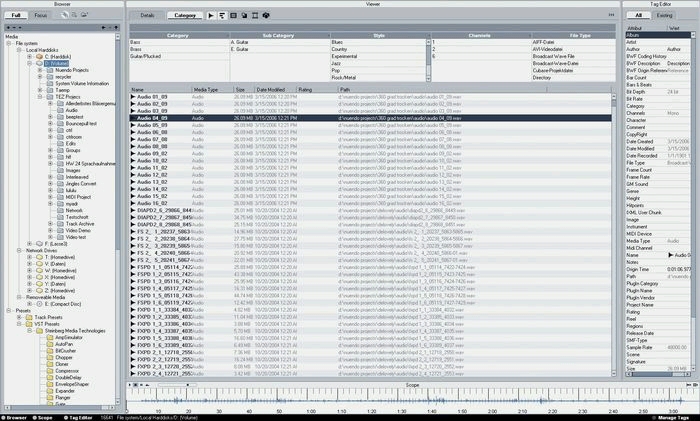Image resolution: width=700 pixels, height=421 pixels.
Task: Click the Sub Category filter header
Action: click(x=280, y=35)
